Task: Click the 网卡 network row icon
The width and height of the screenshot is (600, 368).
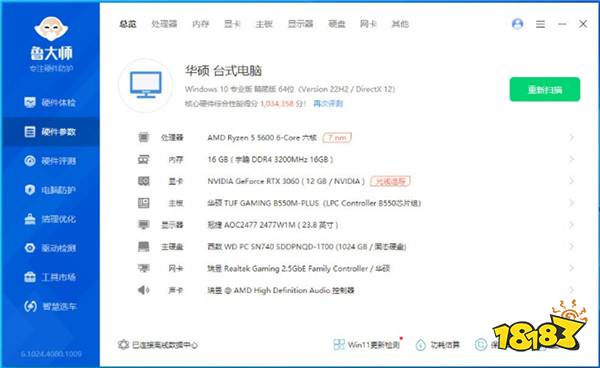Action: click(x=143, y=268)
